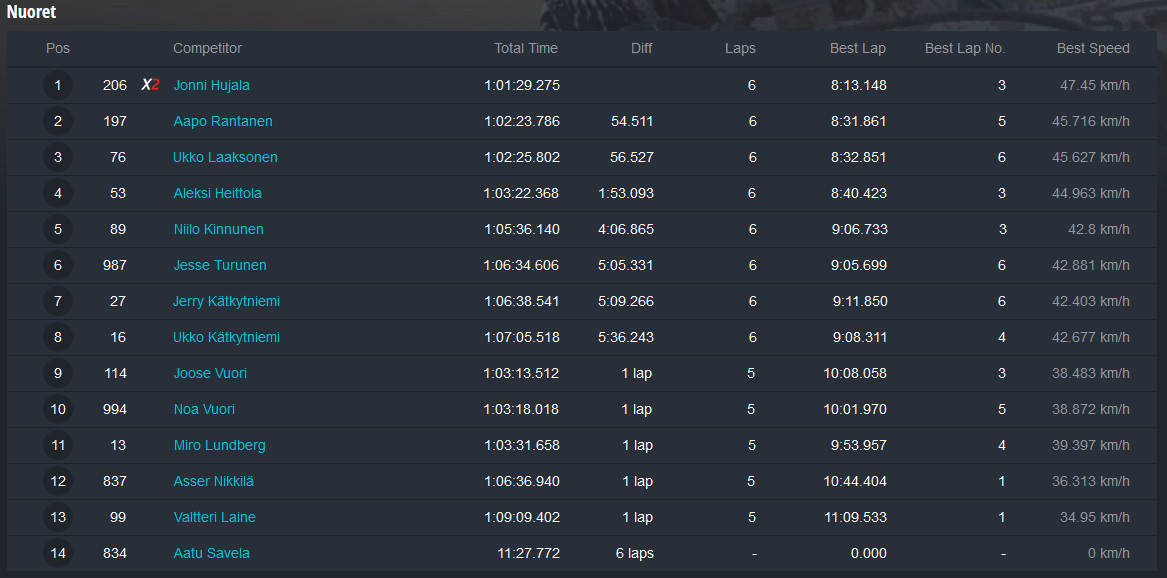Viewport: 1167px width, 578px height.
Task: Select Asser Nikkilä from the table
Action: 214,481
